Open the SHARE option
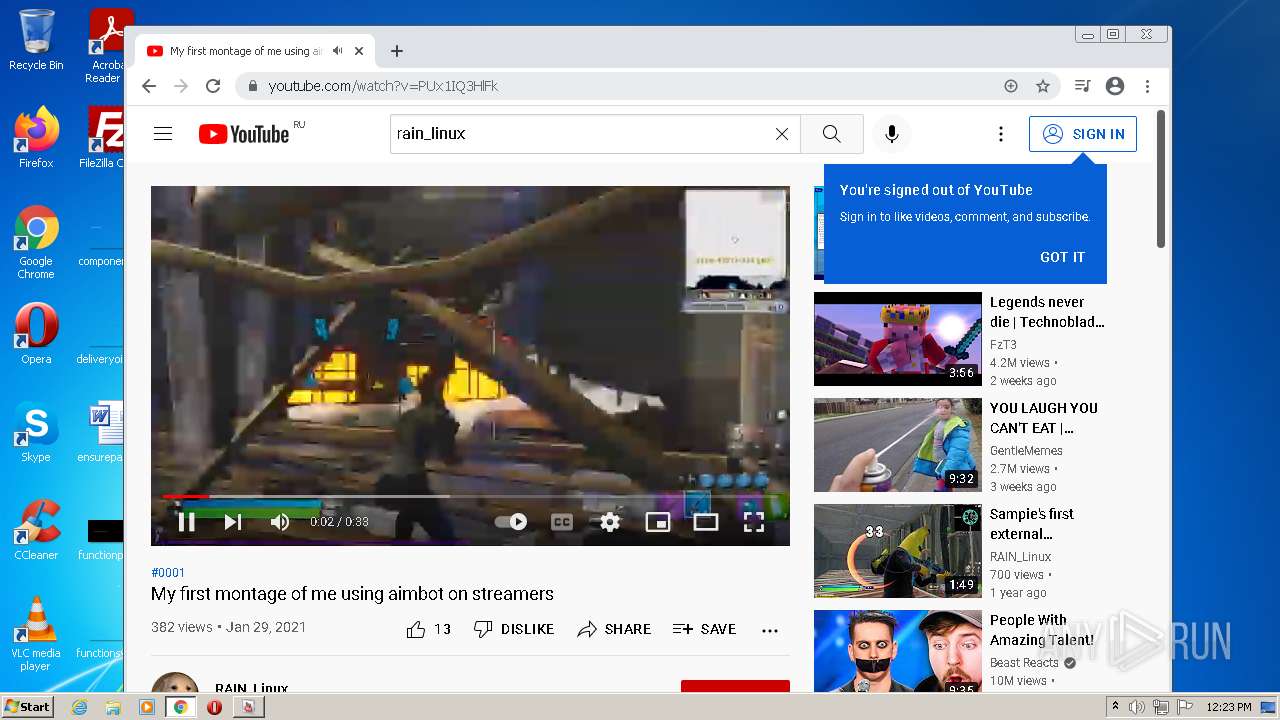The width and height of the screenshot is (1280, 720). [x=614, y=629]
